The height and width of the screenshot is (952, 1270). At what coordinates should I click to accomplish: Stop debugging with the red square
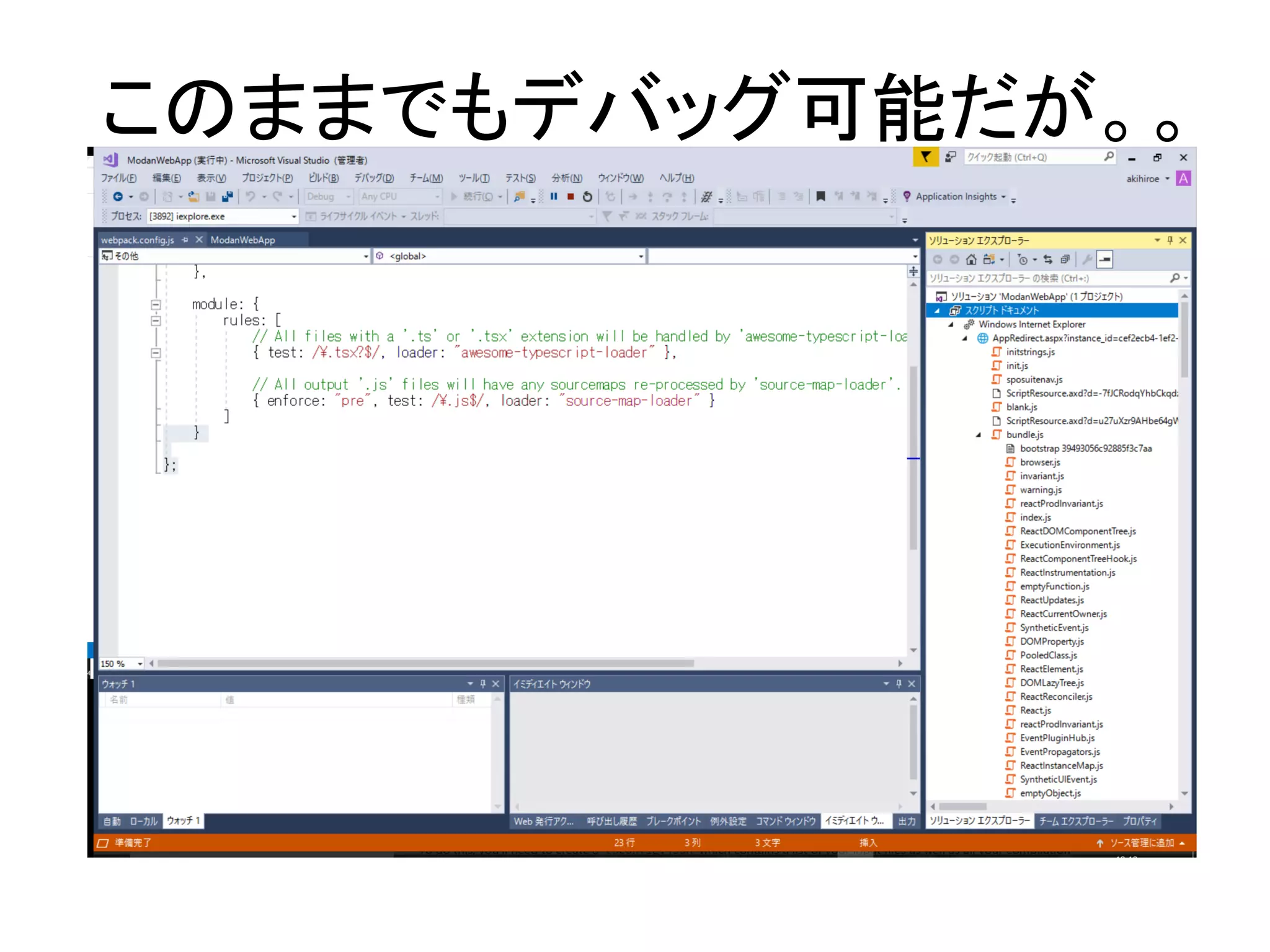click(x=571, y=196)
